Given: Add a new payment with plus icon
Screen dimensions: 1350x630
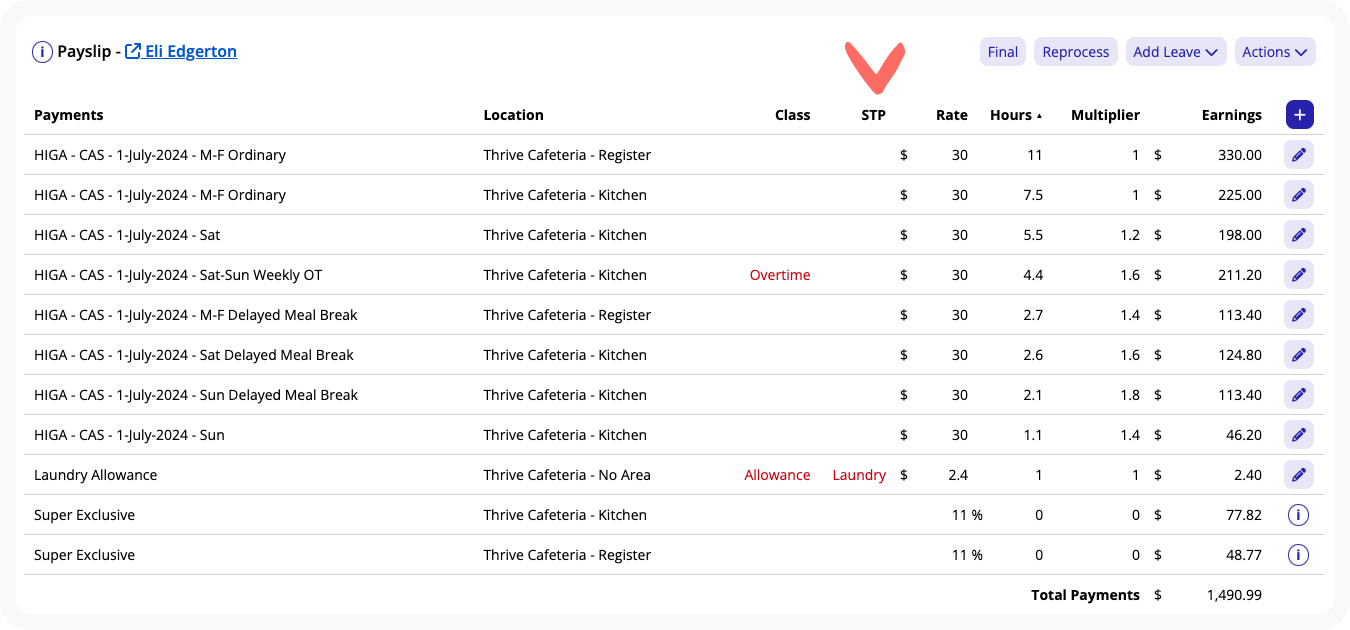Looking at the screenshot, I should click(x=1299, y=115).
